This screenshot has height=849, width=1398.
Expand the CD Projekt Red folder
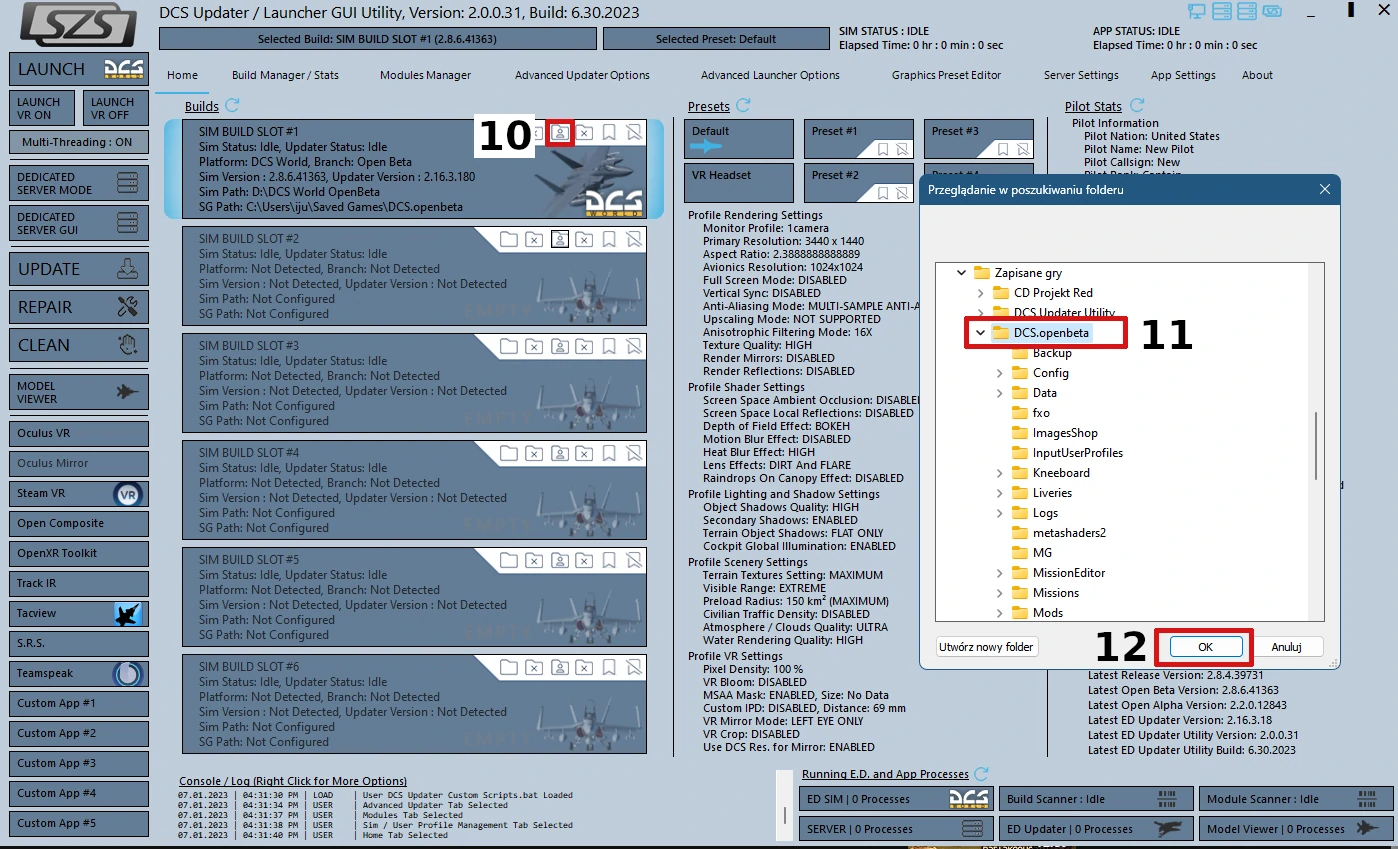pos(981,293)
